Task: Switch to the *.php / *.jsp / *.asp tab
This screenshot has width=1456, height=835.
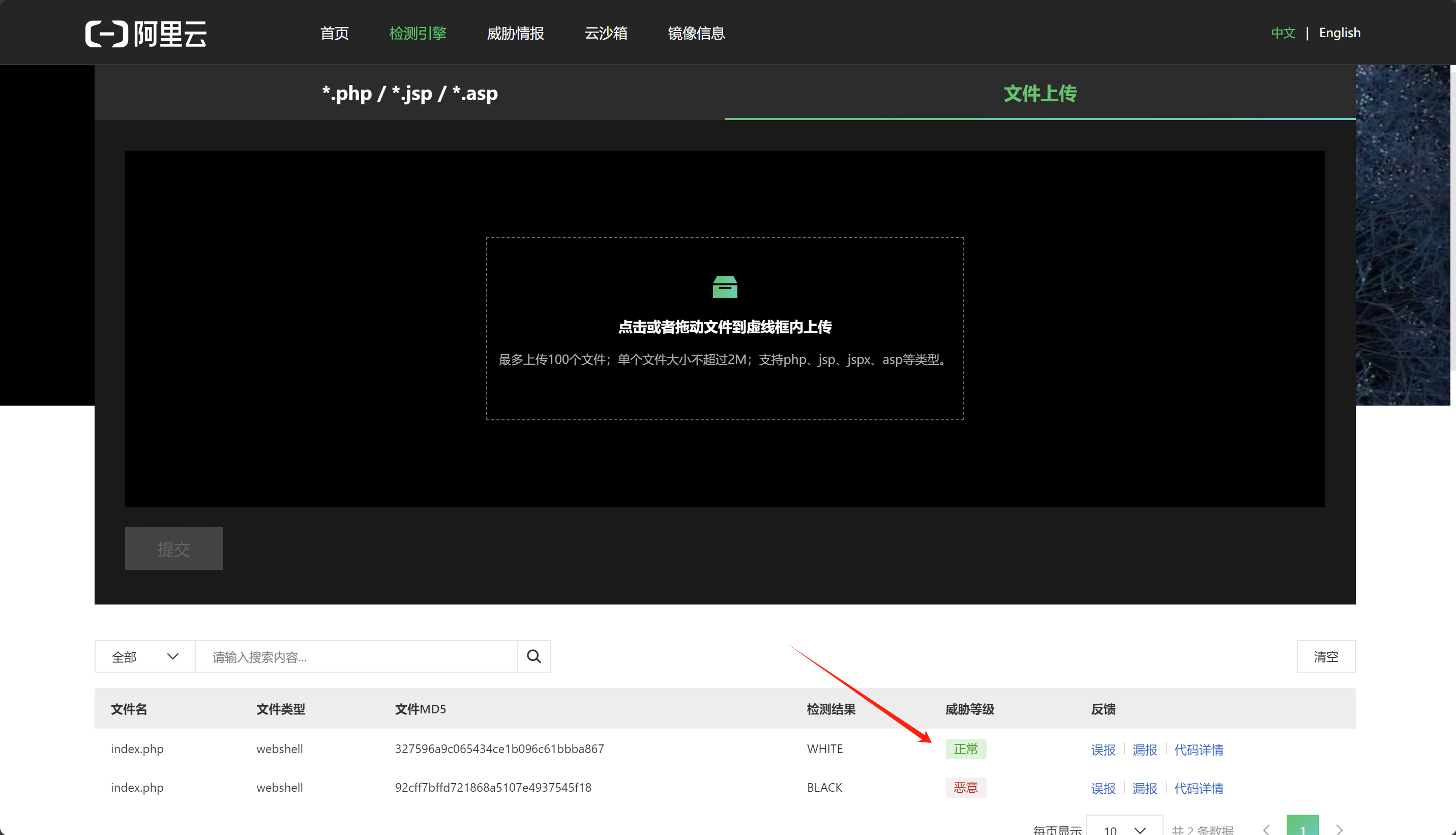Action: point(410,93)
